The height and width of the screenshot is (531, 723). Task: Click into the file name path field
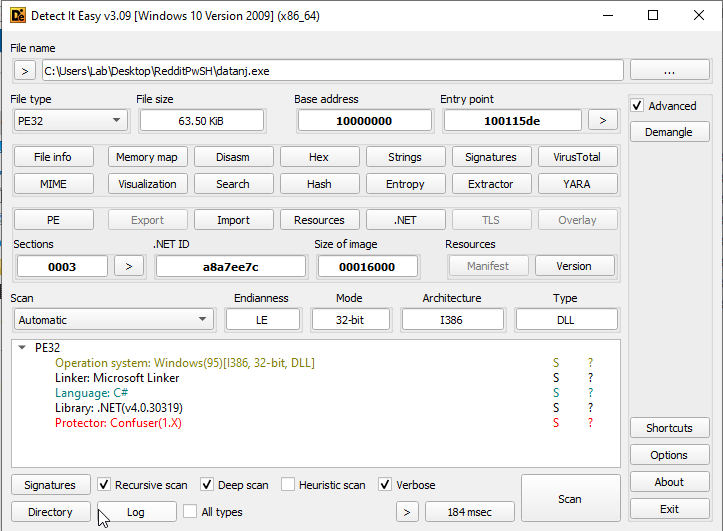332,71
